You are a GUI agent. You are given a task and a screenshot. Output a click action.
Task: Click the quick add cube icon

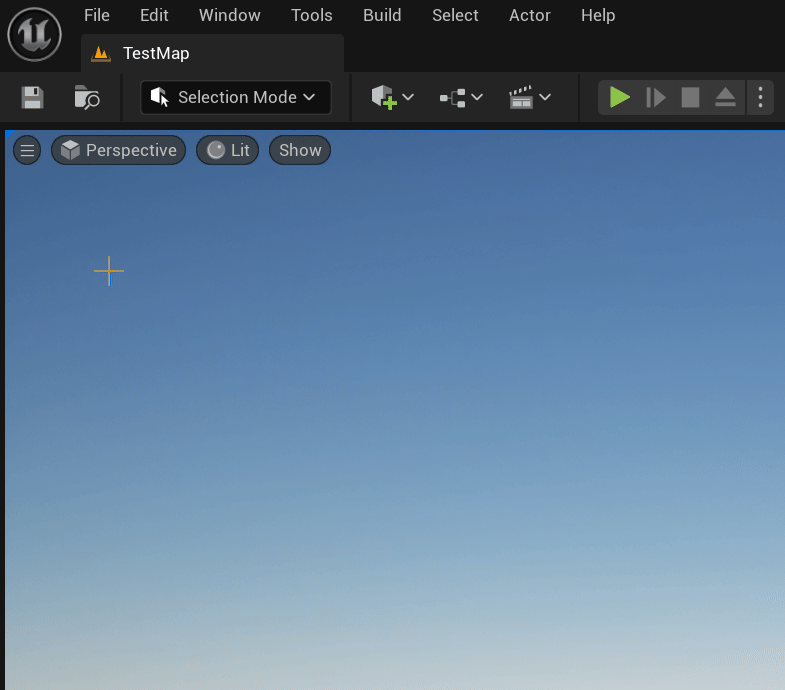pyautogui.click(x=385, y=97)
